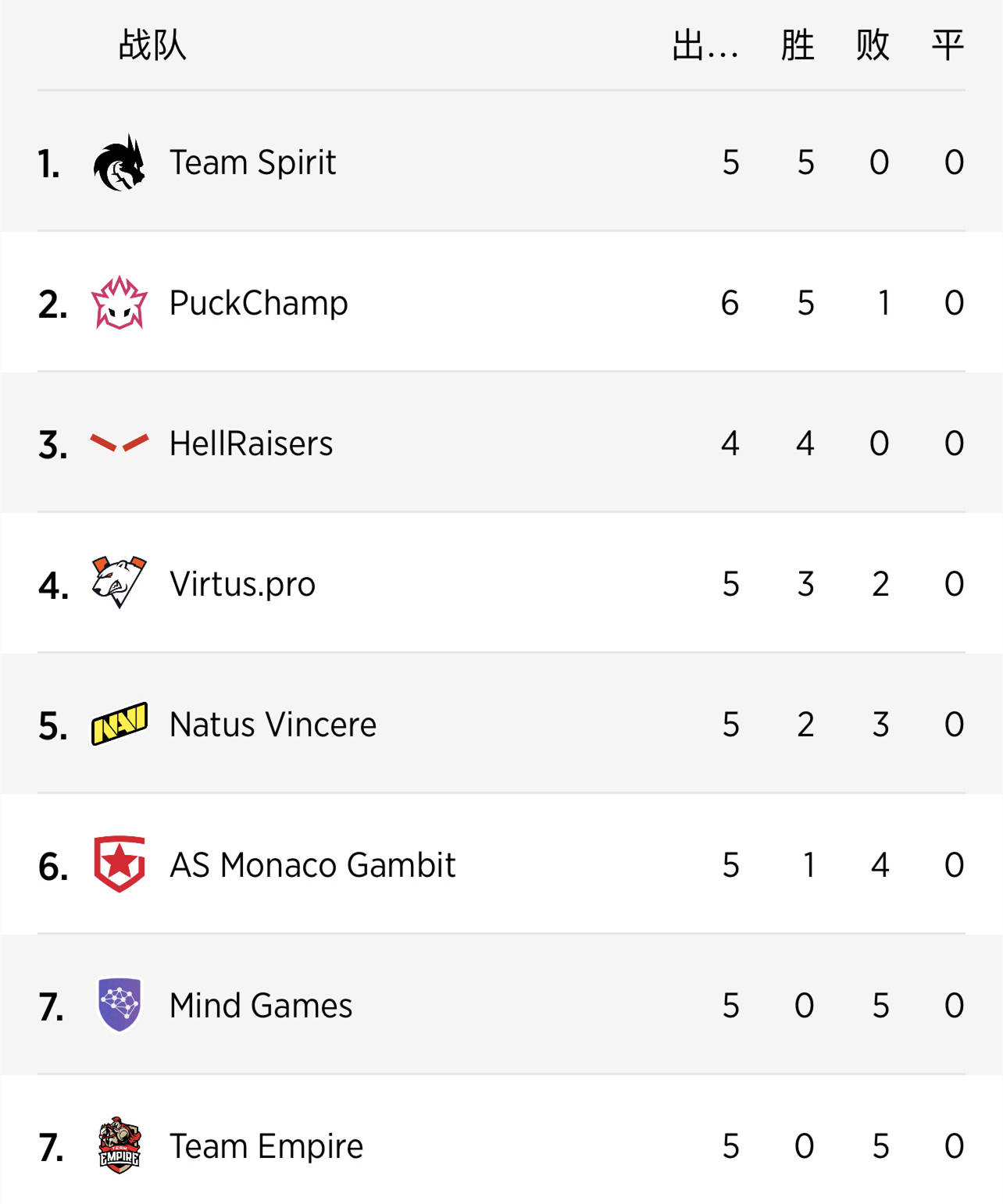Select the Mind Games team name
Image resolution: width=1003 pixels, height=1204 pixels.
click(261, 1006)
